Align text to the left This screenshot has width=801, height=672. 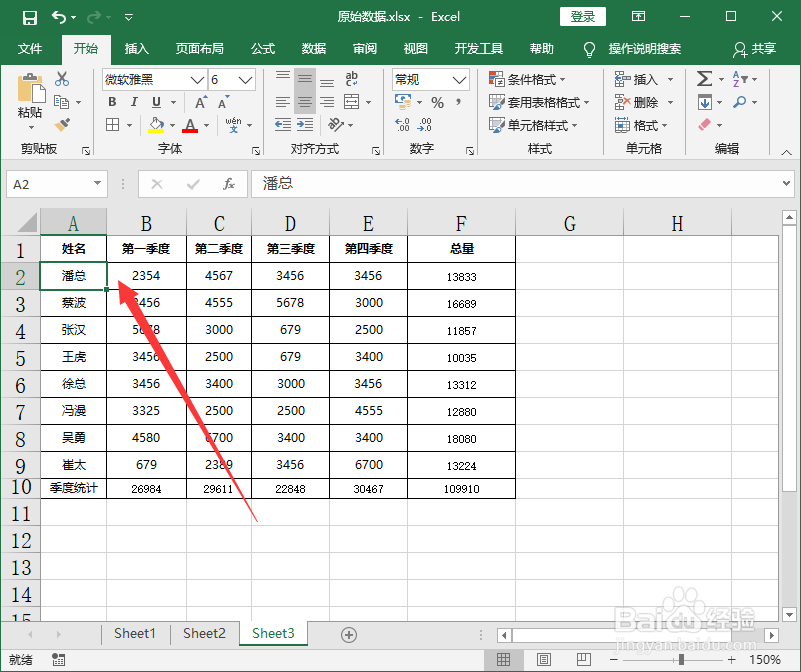(282, 102)
